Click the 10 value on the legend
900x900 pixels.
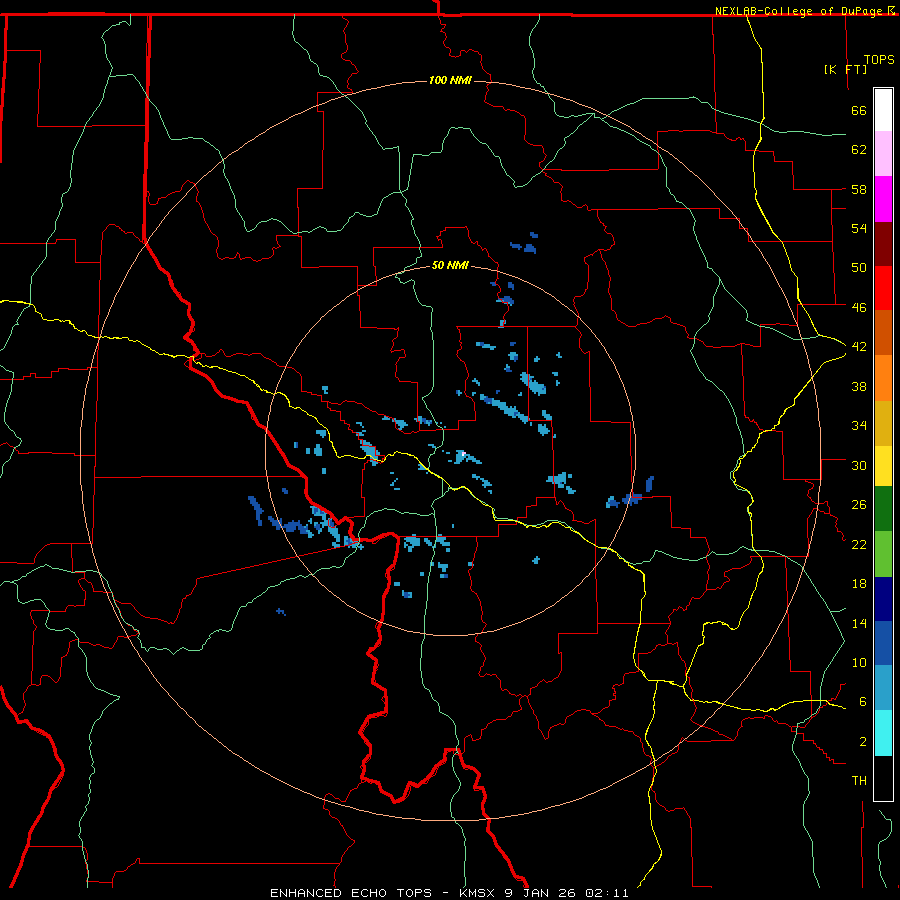point(859,662)
